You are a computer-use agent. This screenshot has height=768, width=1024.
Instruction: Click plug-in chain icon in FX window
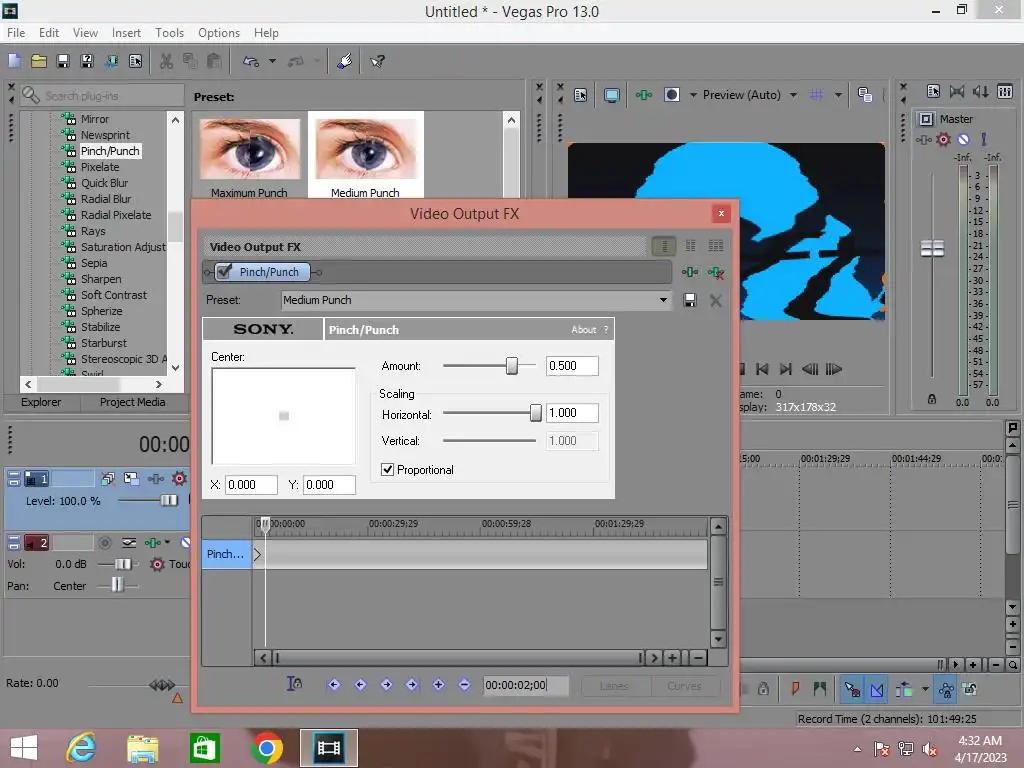click(x=690, y=272)
